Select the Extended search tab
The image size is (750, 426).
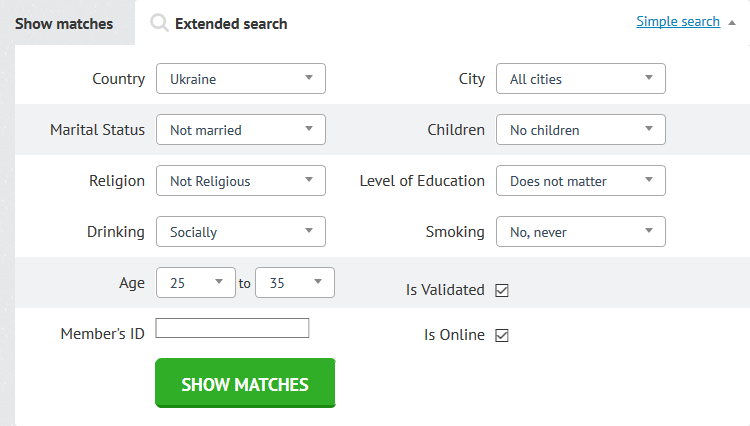click(x=231, y=23)
